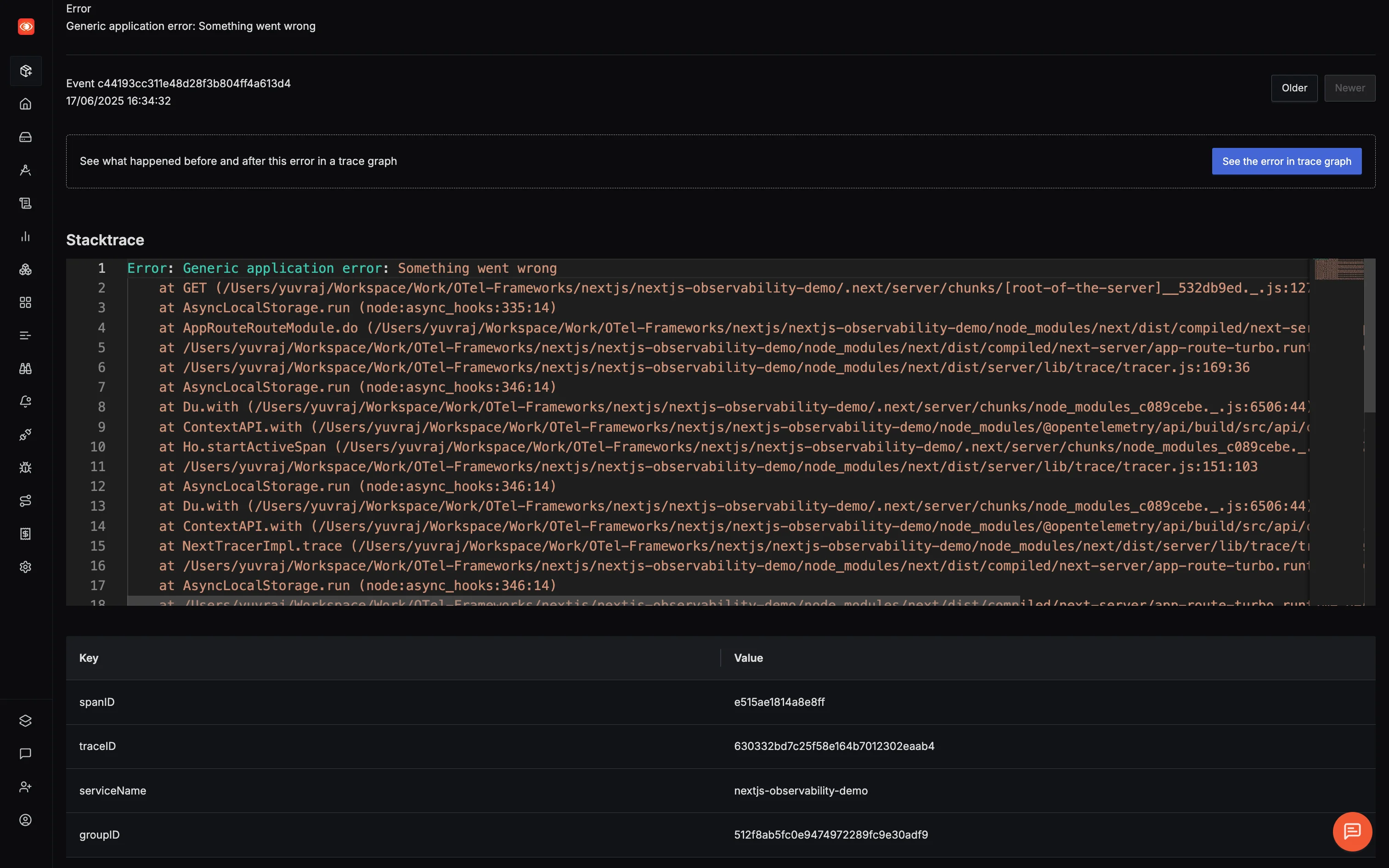Click the Newer event button
Image resolution: width=1389 pixels, height=868 pixels.
pyautogui.click(x=1349, y=88)
